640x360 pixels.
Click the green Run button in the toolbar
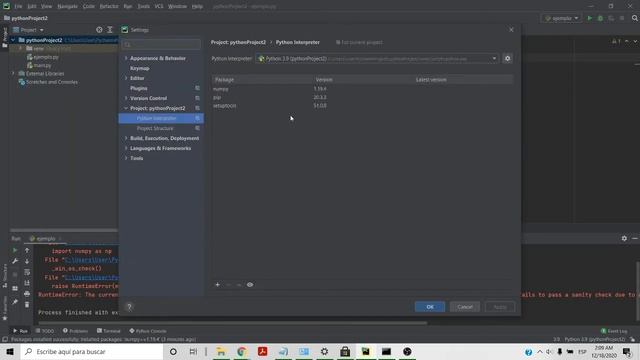pos(589,18)
